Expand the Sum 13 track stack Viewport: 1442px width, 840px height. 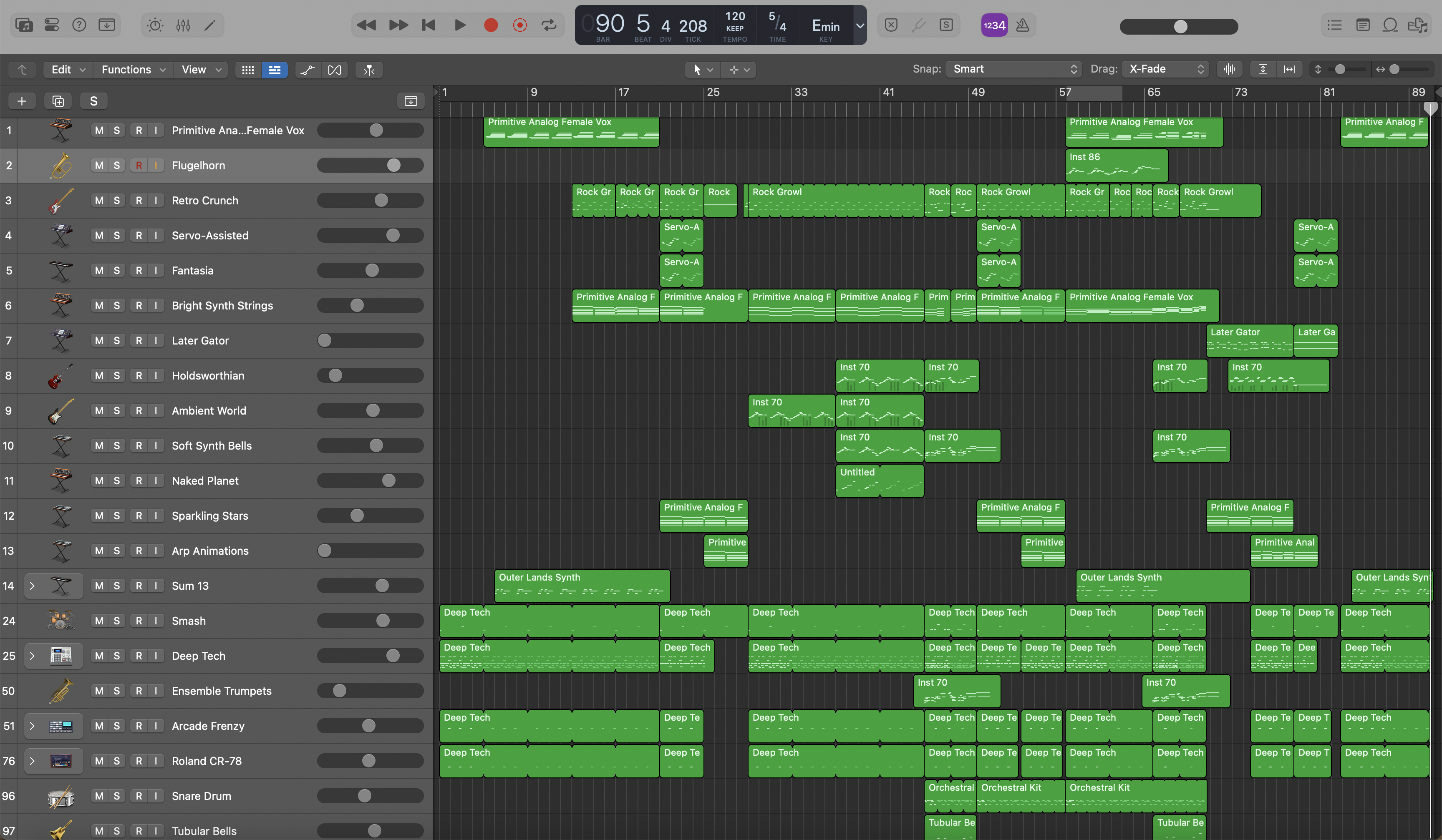tap(32, 586)
